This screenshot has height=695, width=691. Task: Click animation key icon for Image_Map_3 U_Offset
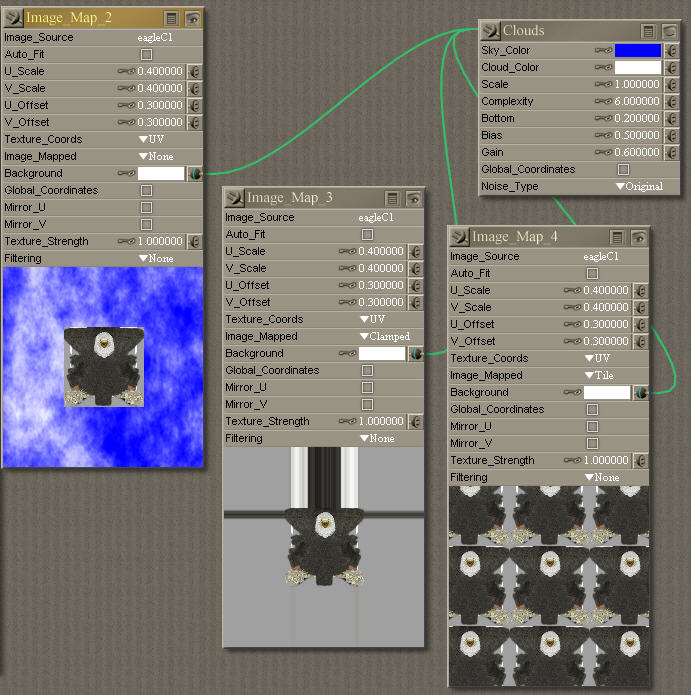coord(347,285)
